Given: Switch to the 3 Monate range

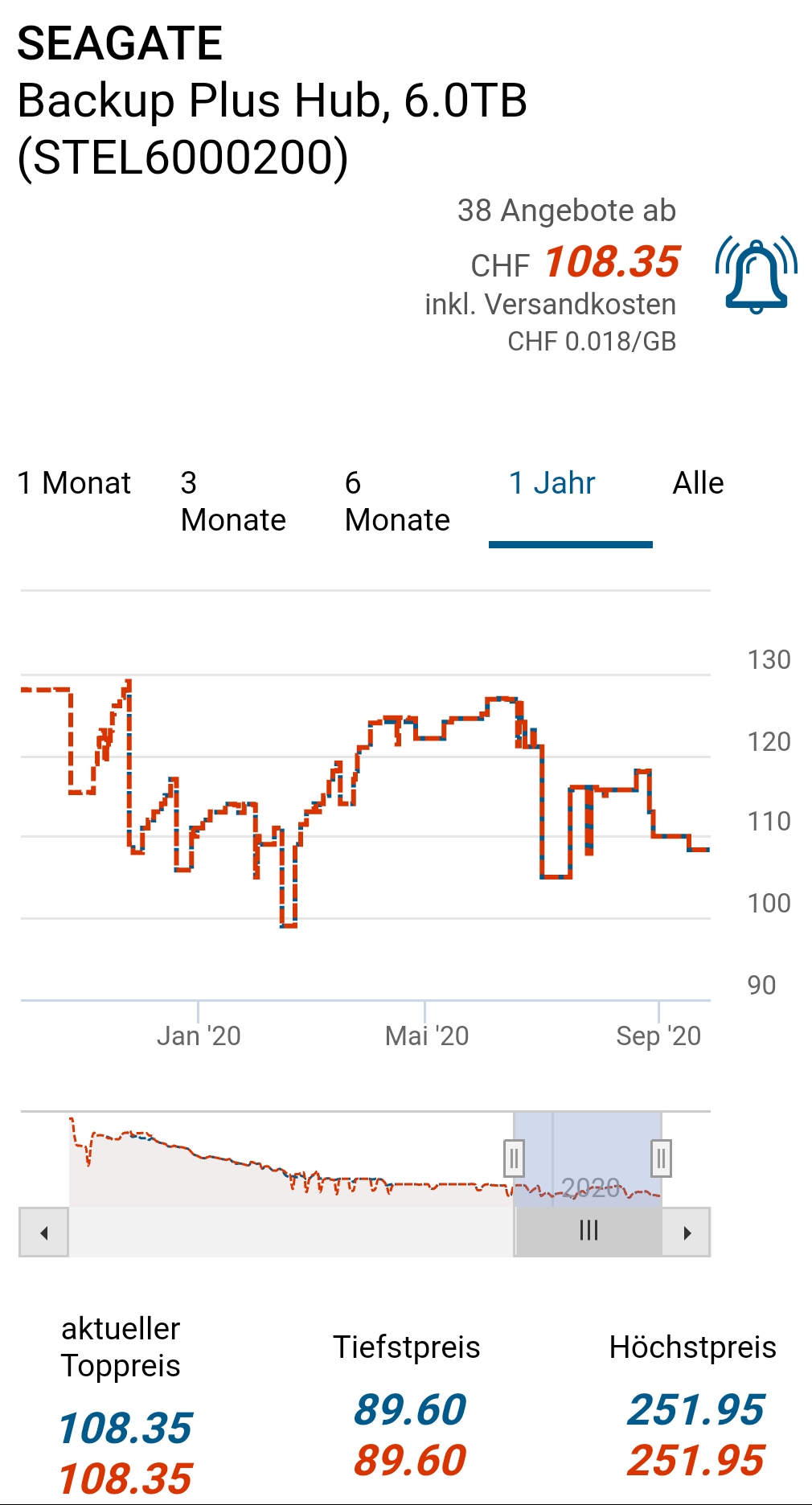Looking at the screenshot, I should 233,502.
